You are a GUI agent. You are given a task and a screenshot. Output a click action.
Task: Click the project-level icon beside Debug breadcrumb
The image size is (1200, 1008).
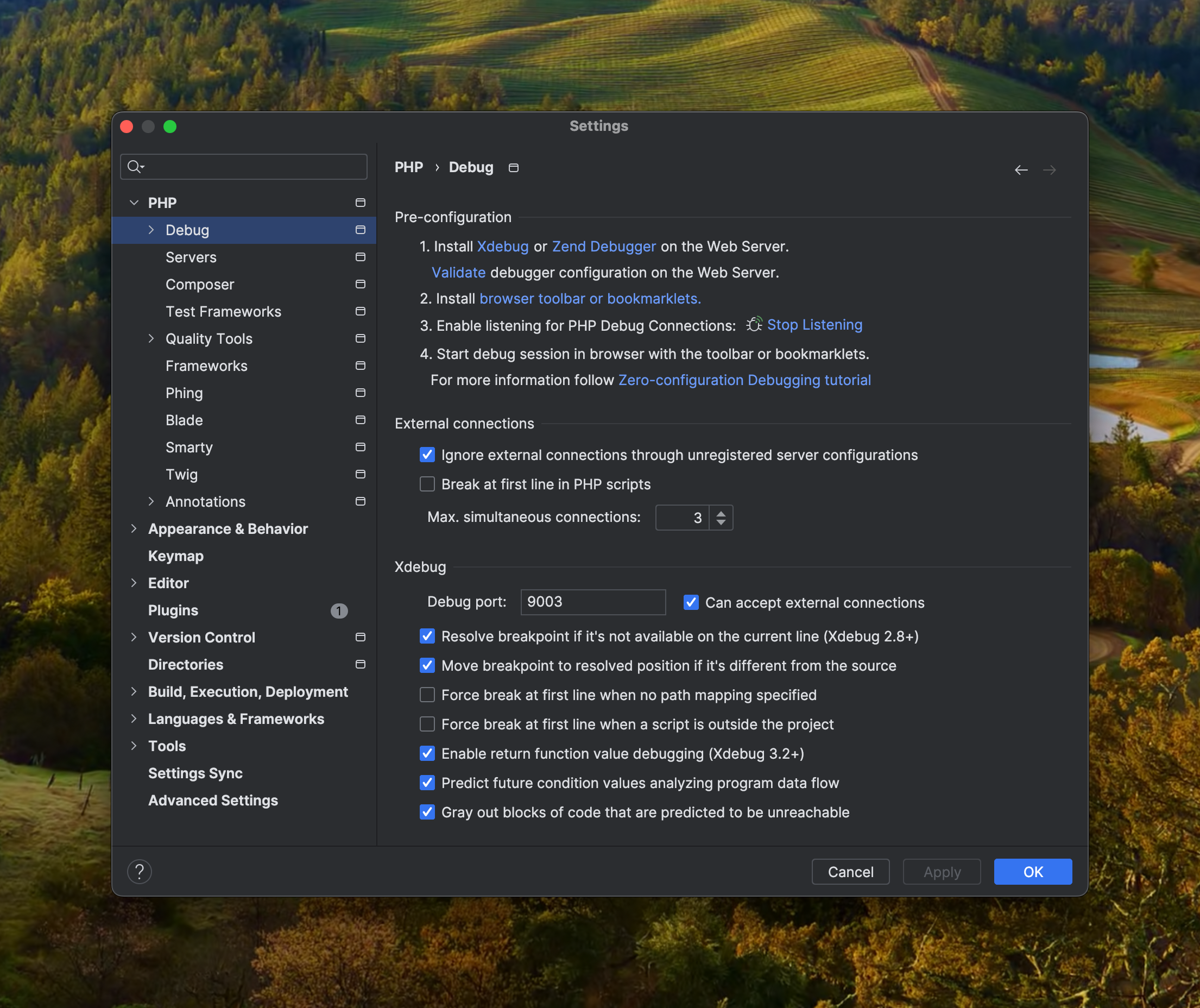tap(513, 167)
